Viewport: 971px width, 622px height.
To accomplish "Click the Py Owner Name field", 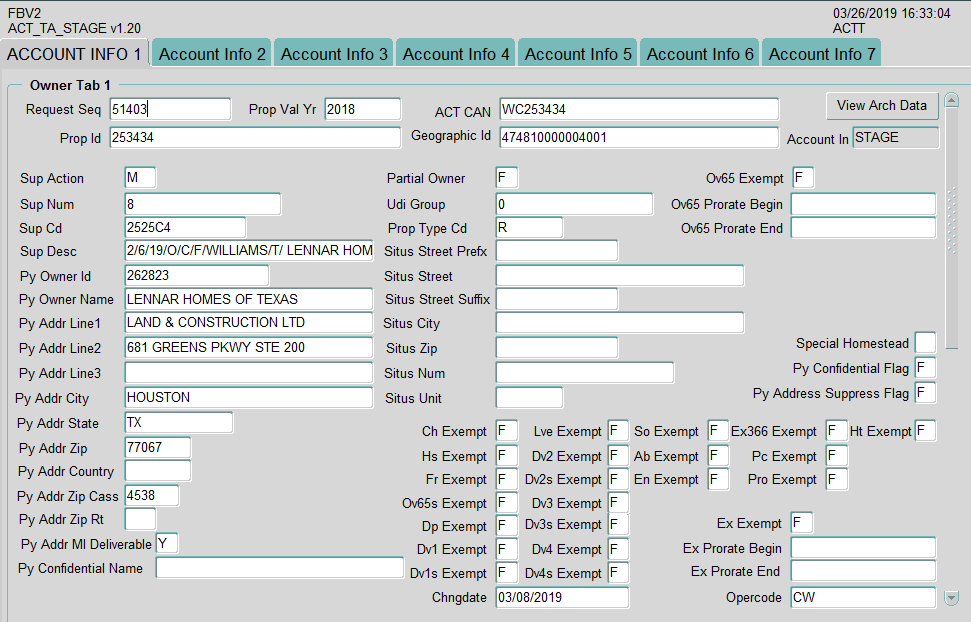I will [x=248, y=299].
